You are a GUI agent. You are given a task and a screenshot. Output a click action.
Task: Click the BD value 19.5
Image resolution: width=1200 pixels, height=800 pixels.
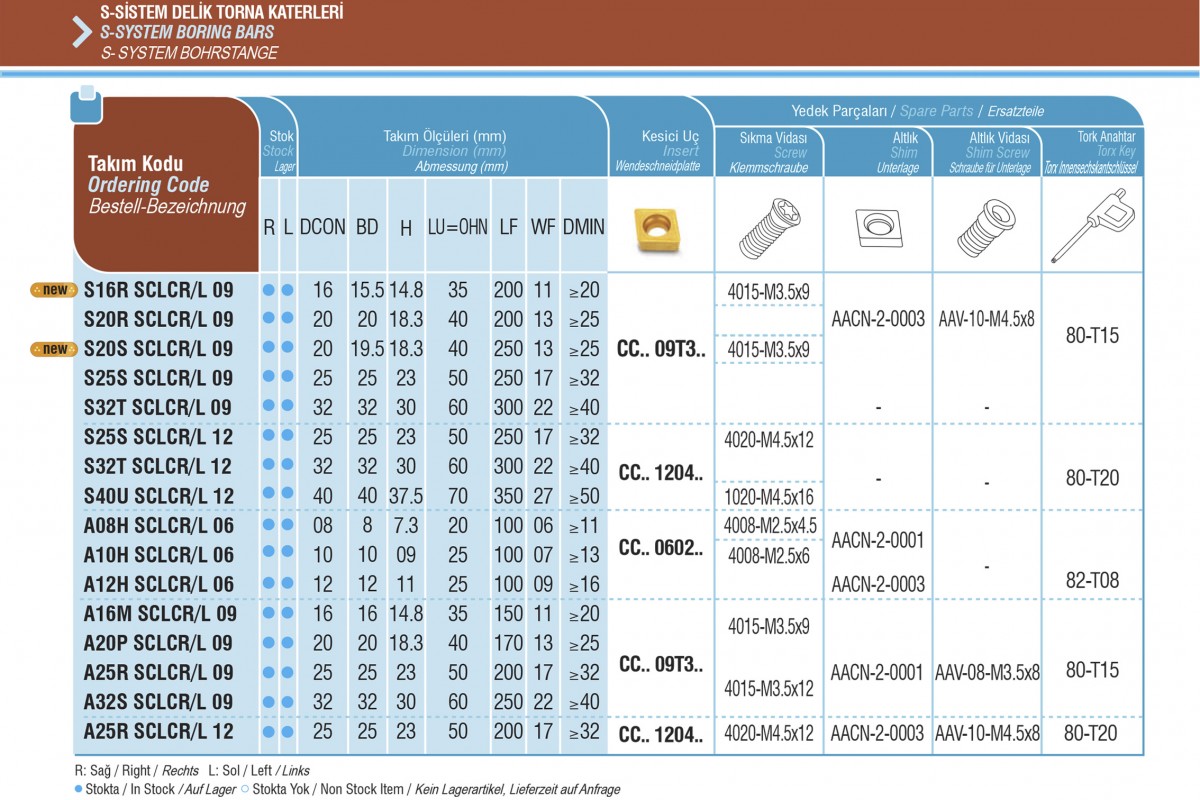[367, 349]
